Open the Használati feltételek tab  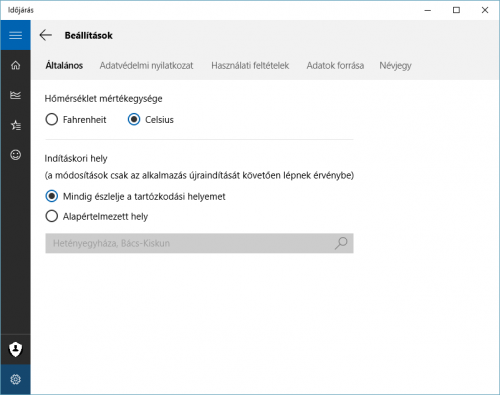coord(250,65)
